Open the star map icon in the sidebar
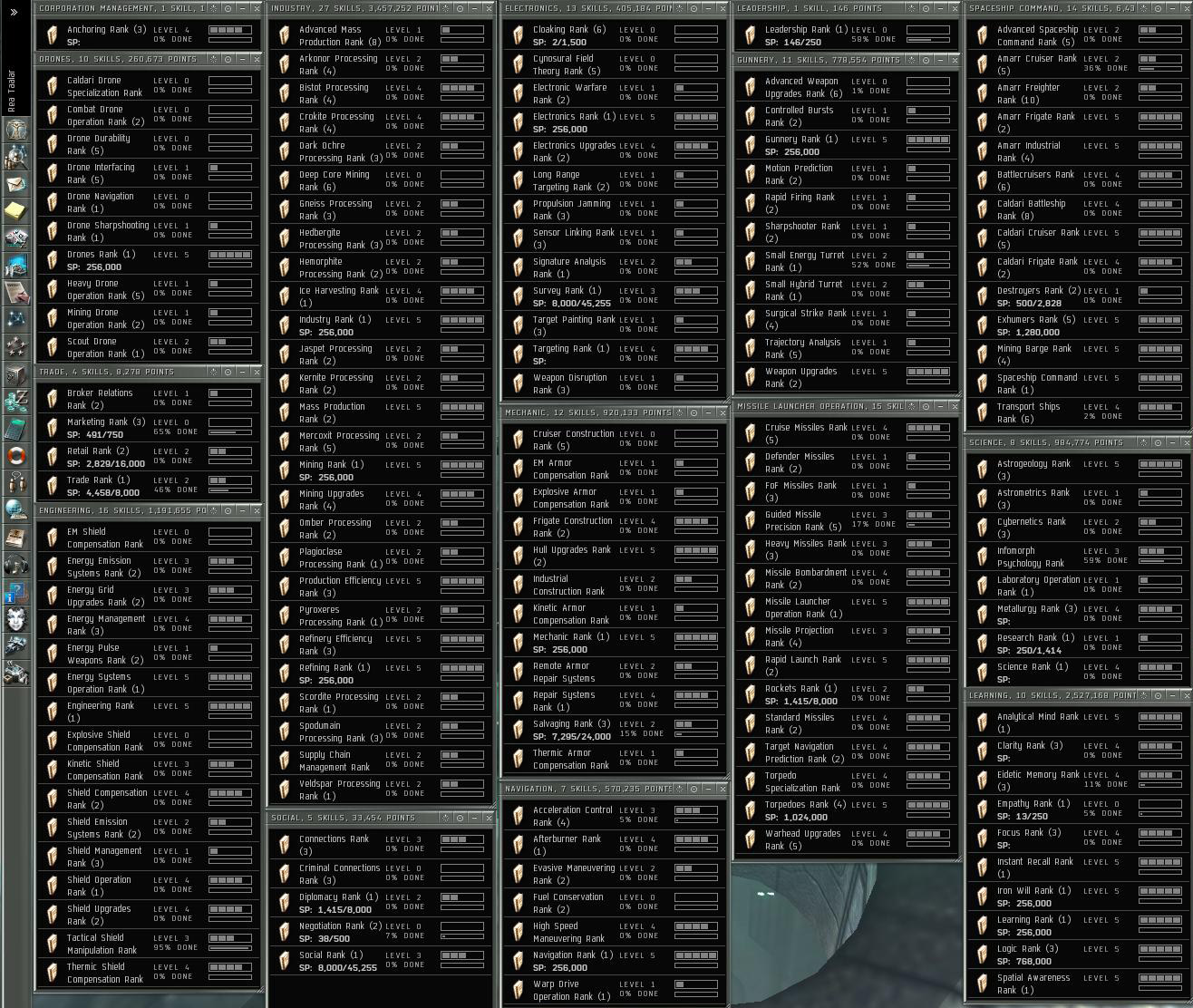The width and height of the screenshot is (1193, 1008). [16, 319]
